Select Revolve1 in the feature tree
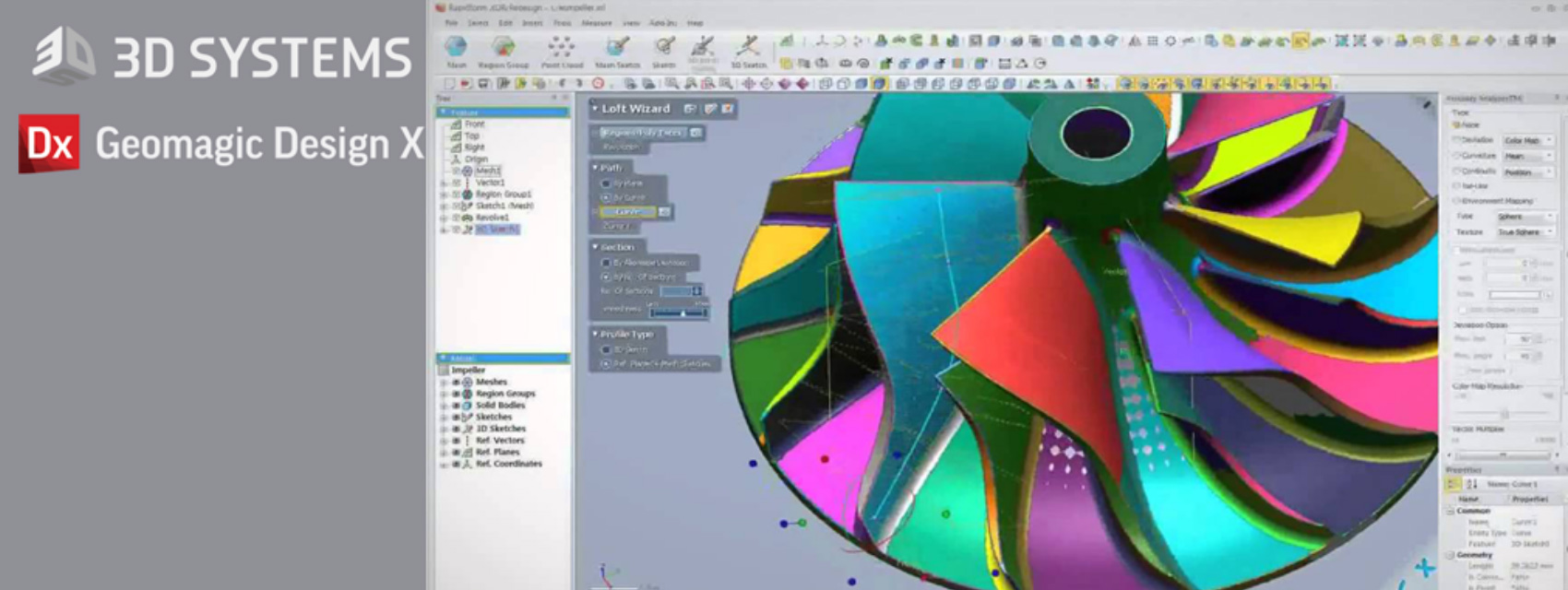This screenshot has height=590, width=1568. pyautogui.click(x=492, y=218)
